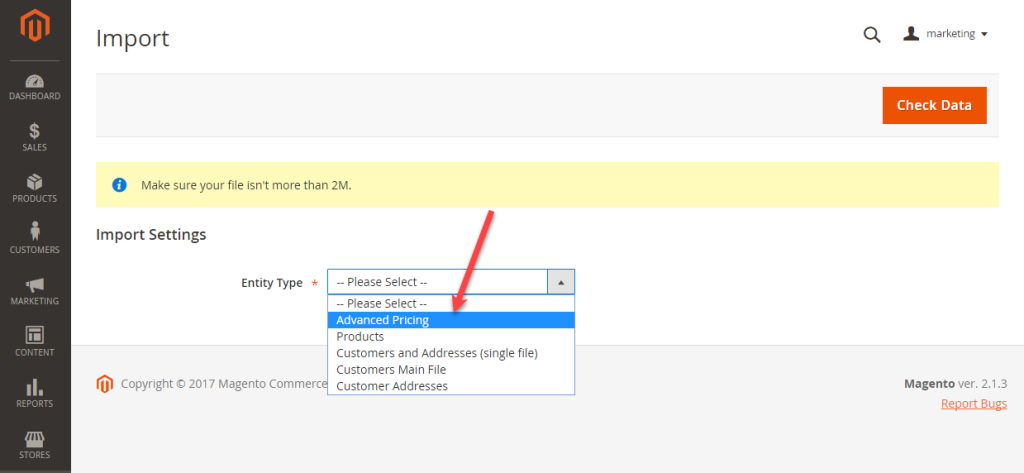Open the Sales menu
The image size is (1024, 473).
point(35,138)
